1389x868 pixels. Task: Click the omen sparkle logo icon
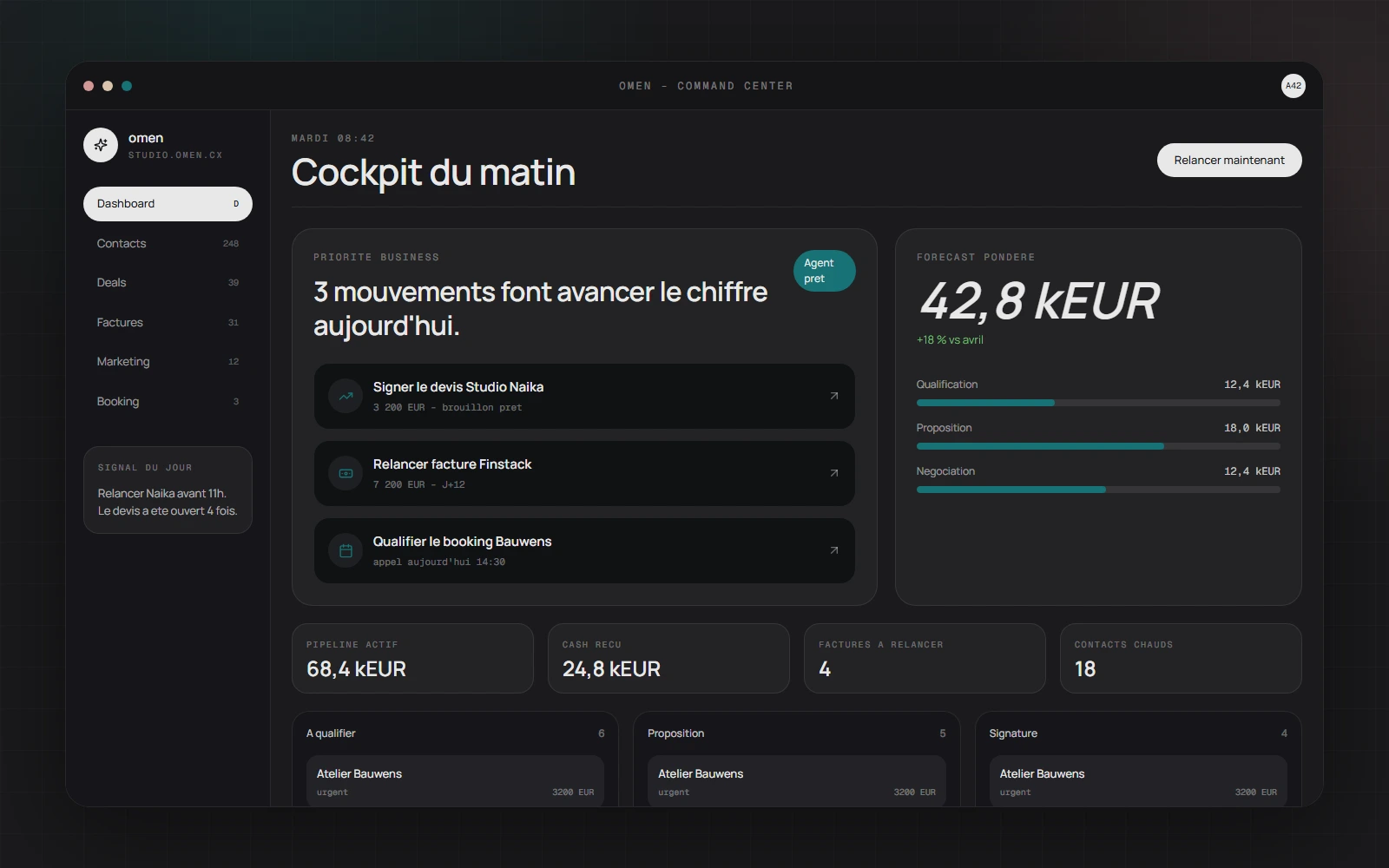click(x=101, y=145)
